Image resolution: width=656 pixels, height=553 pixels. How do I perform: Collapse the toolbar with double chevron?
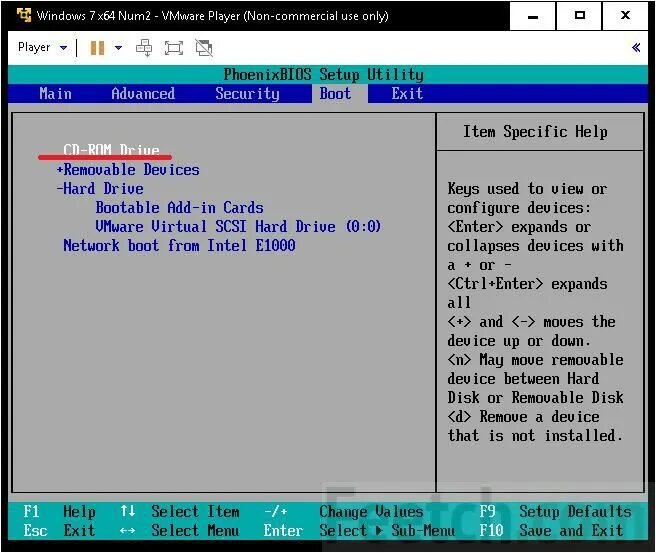[x=636, y=47]
